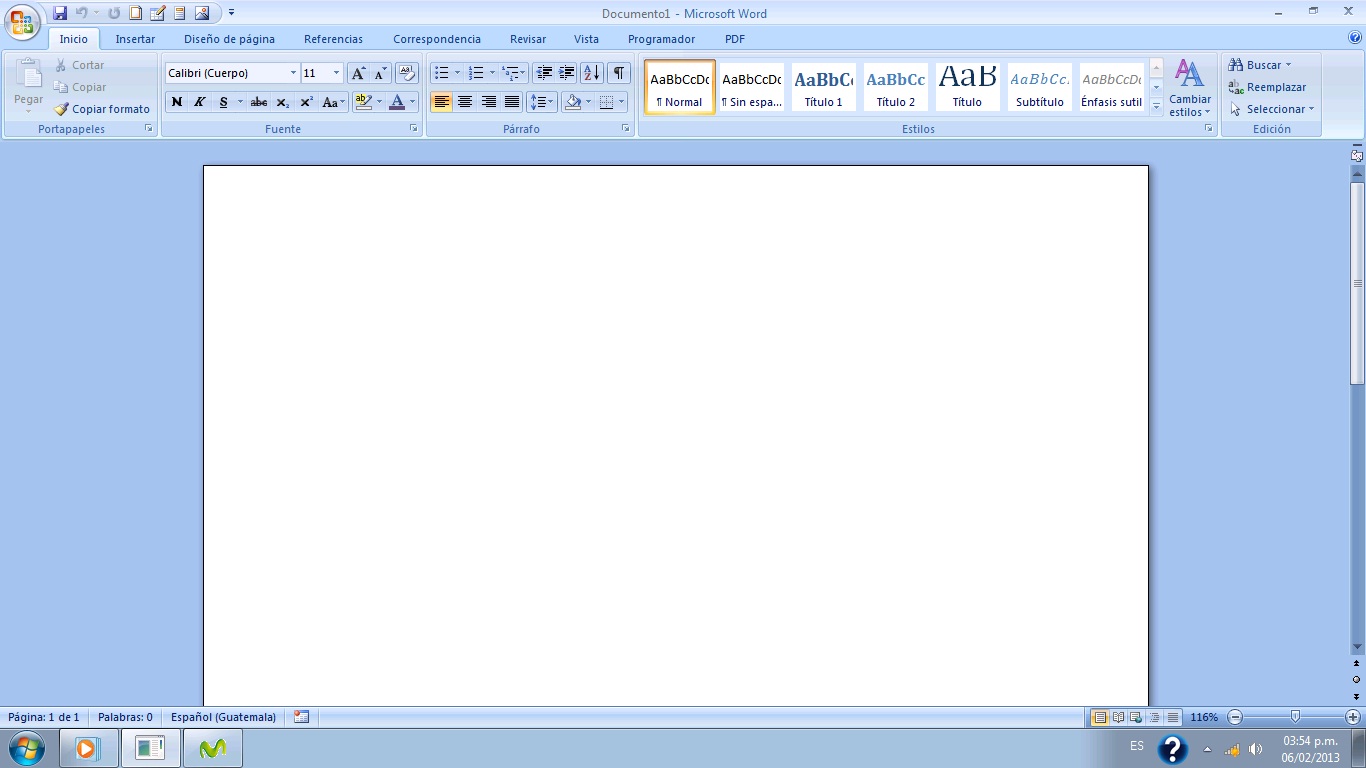Apply bold formatting with the N icon

(177, 102)
